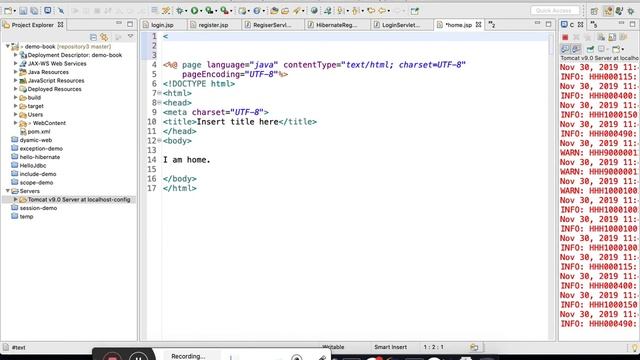
Task: Open Run configurations dropdown arrow
Action: (201, 11)
